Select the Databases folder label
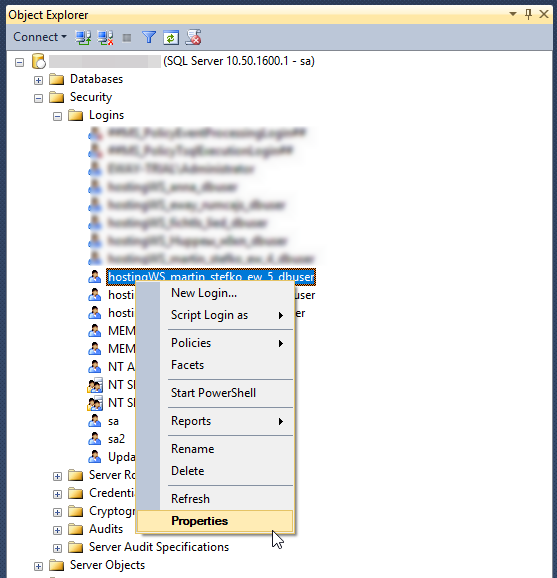The height and width of the screenshot is (578, 557). (97, 79)
